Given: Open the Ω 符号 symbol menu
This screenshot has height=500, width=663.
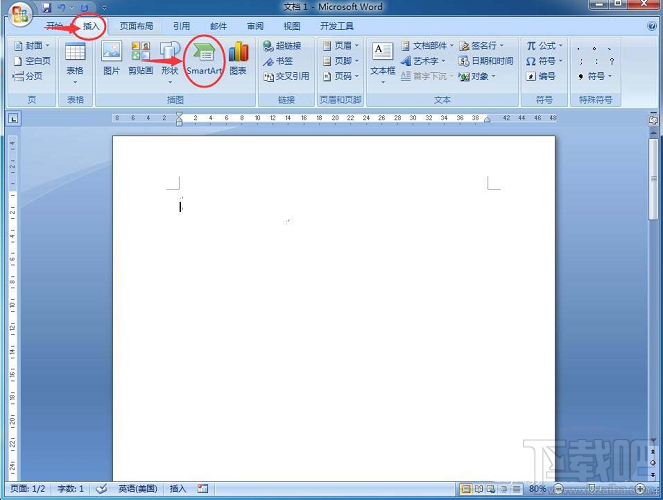Looking at the screenshot, I should (544, 61).
